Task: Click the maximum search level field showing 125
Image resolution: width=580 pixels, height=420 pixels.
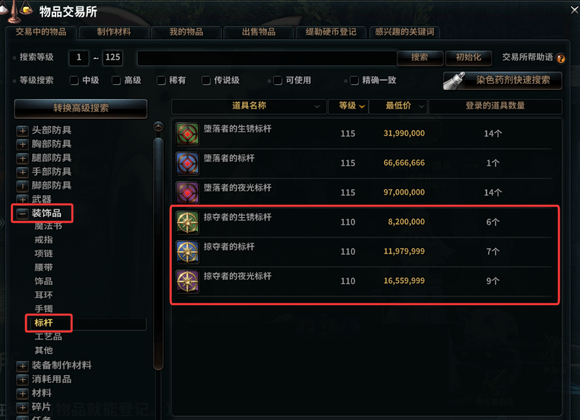Action: (x=112, y=58)
